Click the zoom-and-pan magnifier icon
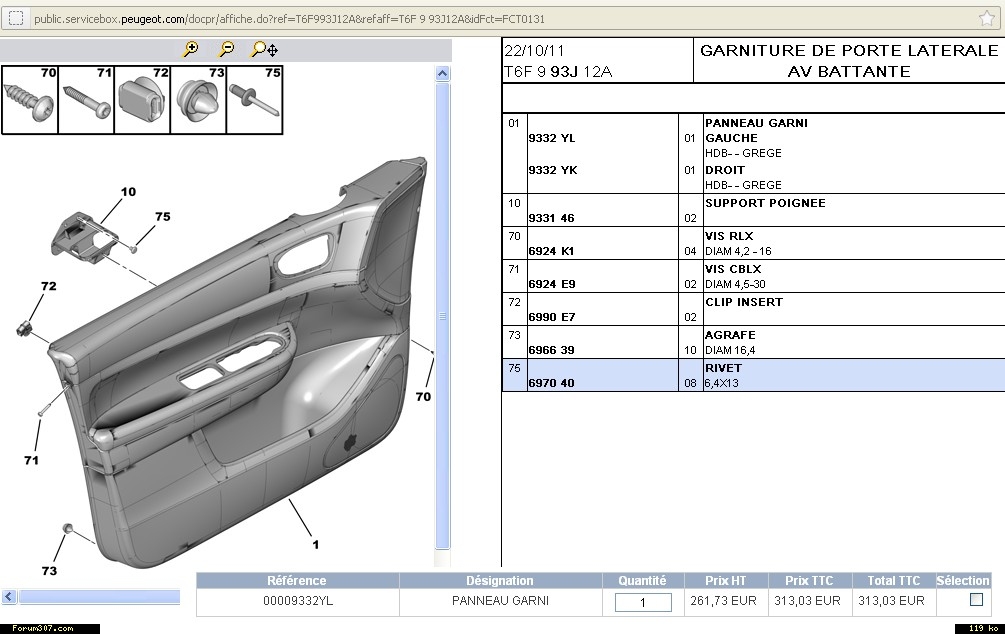The image size is (1005, 634). (264, 49)
